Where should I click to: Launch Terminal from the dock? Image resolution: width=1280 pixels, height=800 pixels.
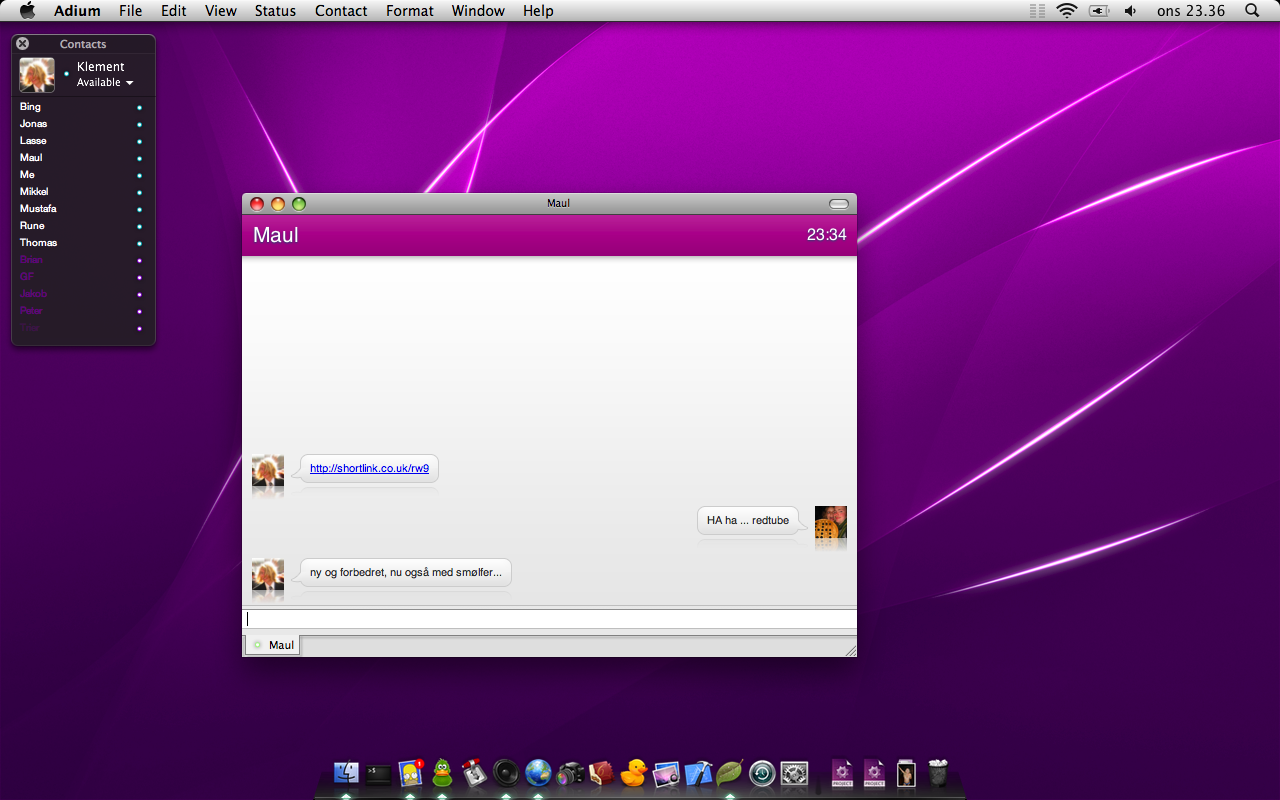(x=378, y=774)
